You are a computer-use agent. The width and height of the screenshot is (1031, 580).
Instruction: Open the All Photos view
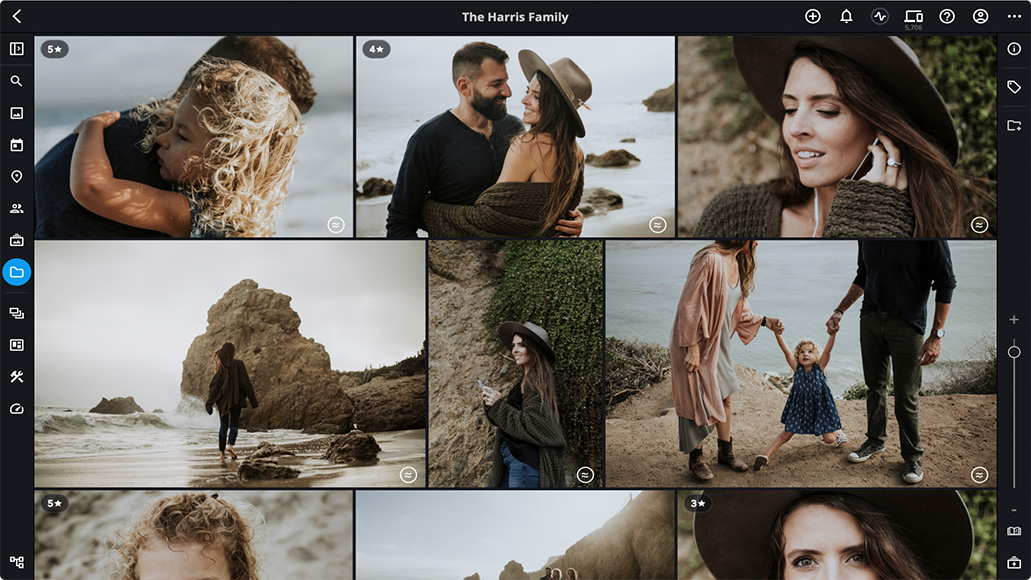[x=16, y=113]
